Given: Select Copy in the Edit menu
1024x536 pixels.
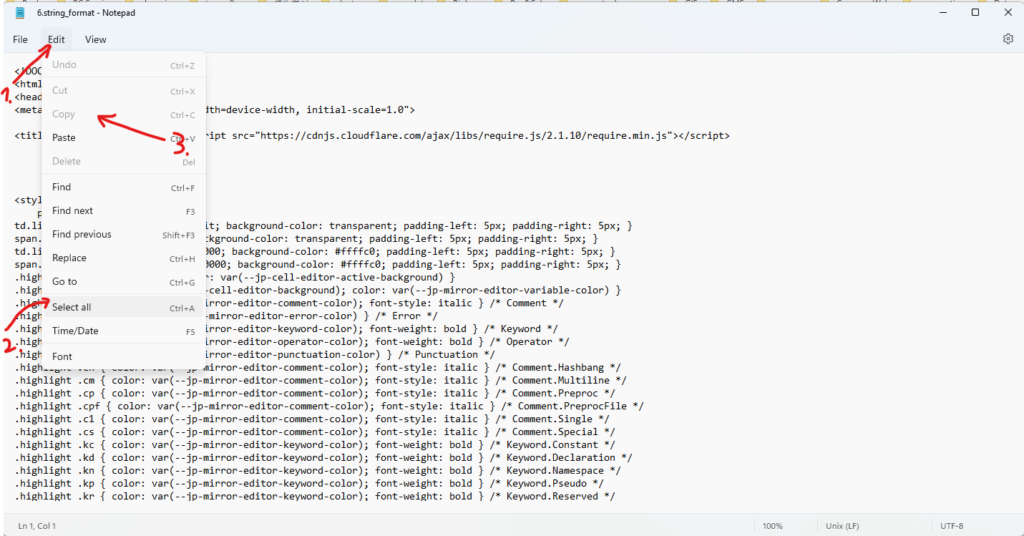Looking at the screenshot, I should tap(123, 114).
